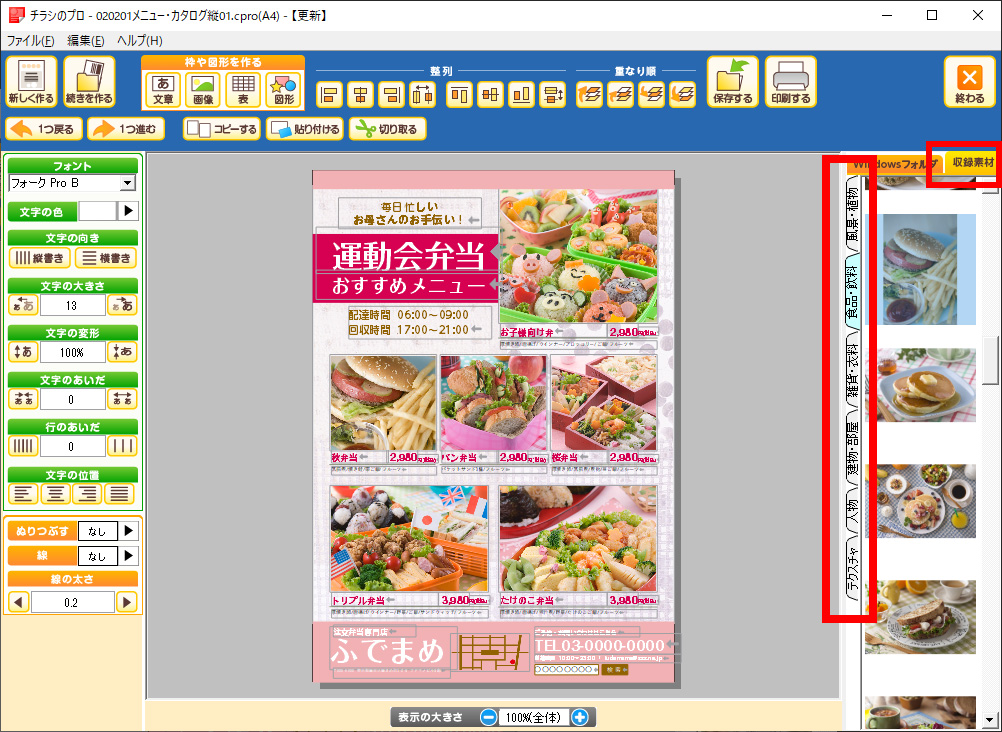Click the font size field showing 13
1002x732 pixels.
72,305
